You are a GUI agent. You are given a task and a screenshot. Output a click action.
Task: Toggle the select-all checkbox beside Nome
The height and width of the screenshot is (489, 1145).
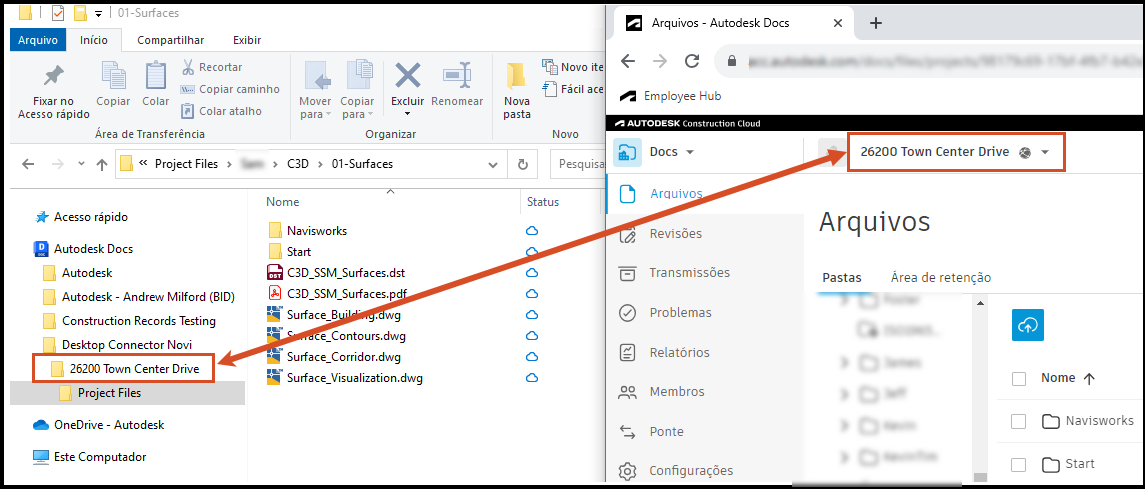click(x=1019, y=379)
